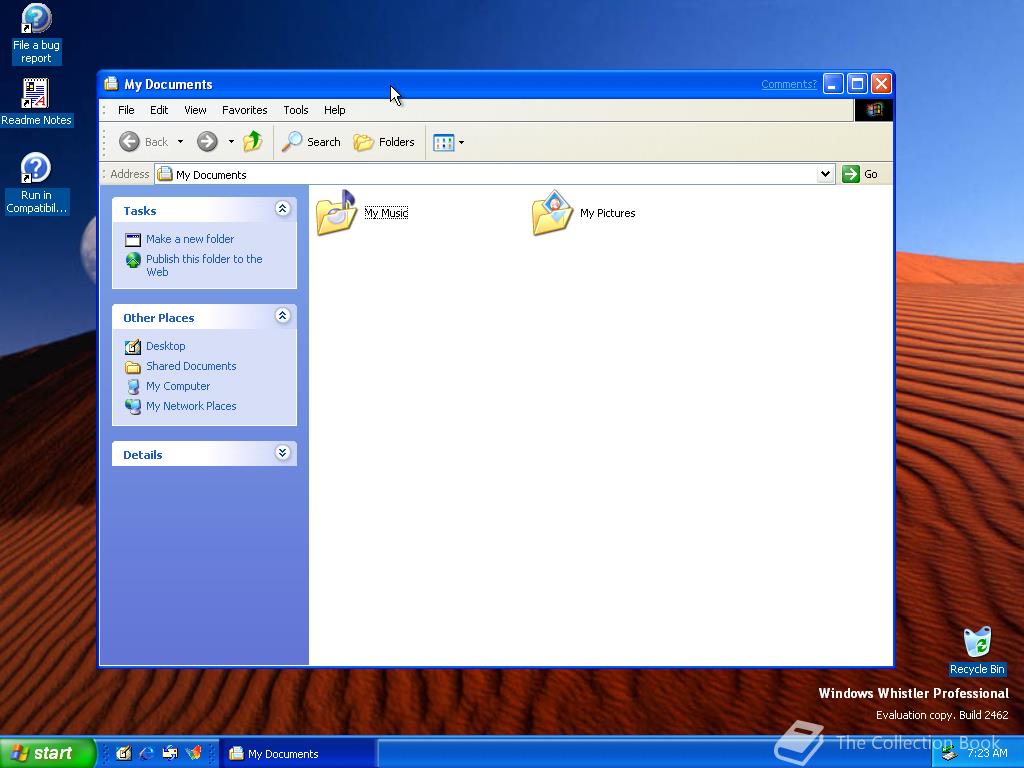Select Run in Compatibility desktop icon
Viewport: 1024px width, 768px height.
(x=36, y=184)
